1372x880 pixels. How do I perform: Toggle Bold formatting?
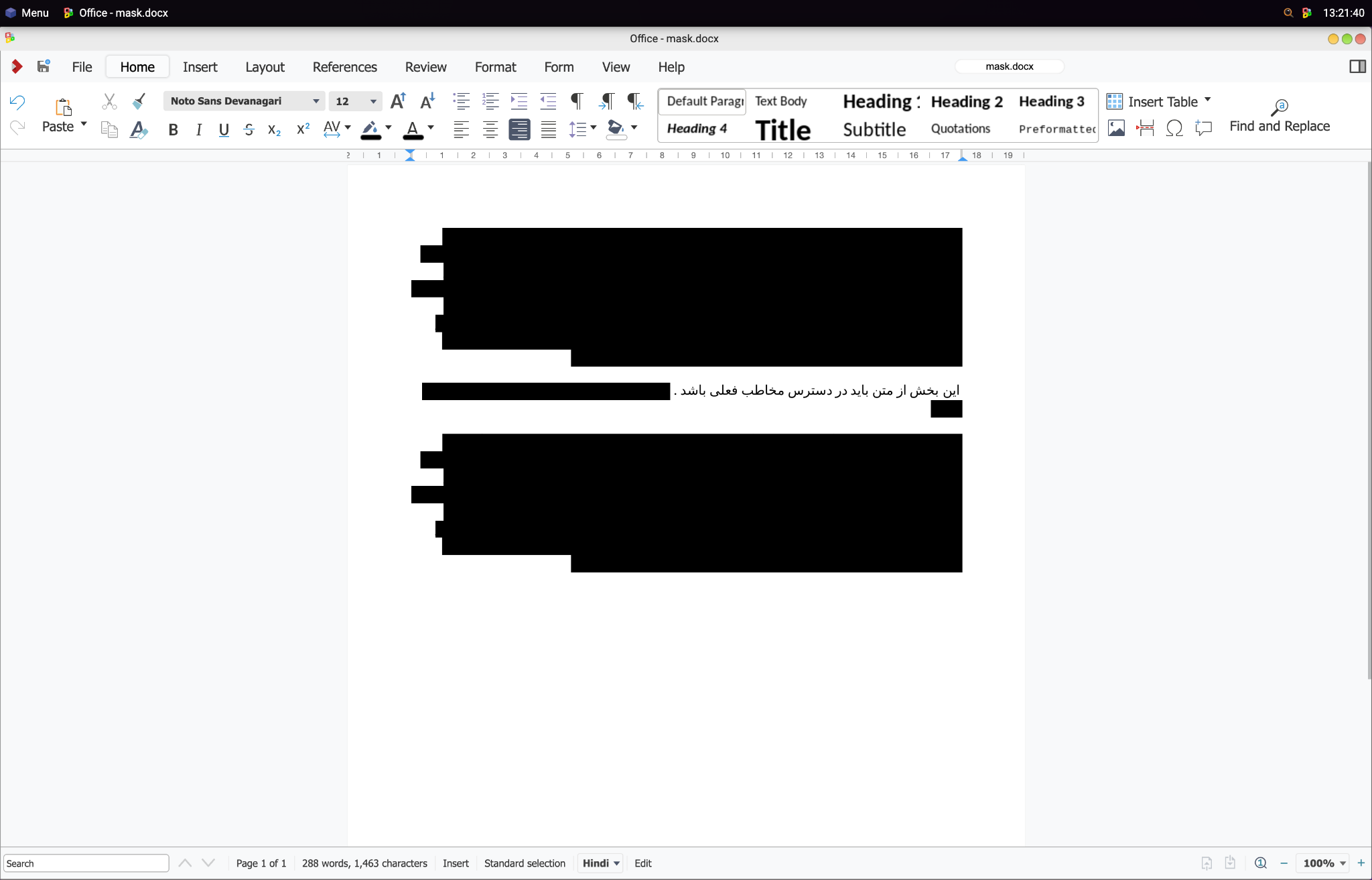(173, 130)
